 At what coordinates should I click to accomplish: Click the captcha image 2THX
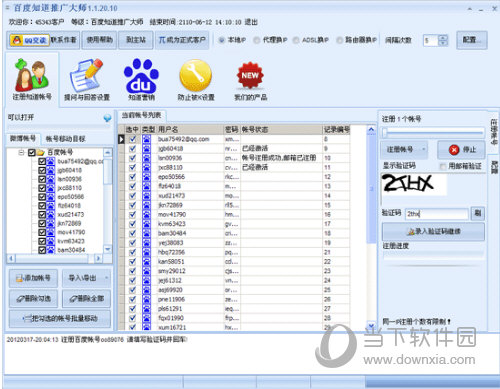(x=413, y=184)
